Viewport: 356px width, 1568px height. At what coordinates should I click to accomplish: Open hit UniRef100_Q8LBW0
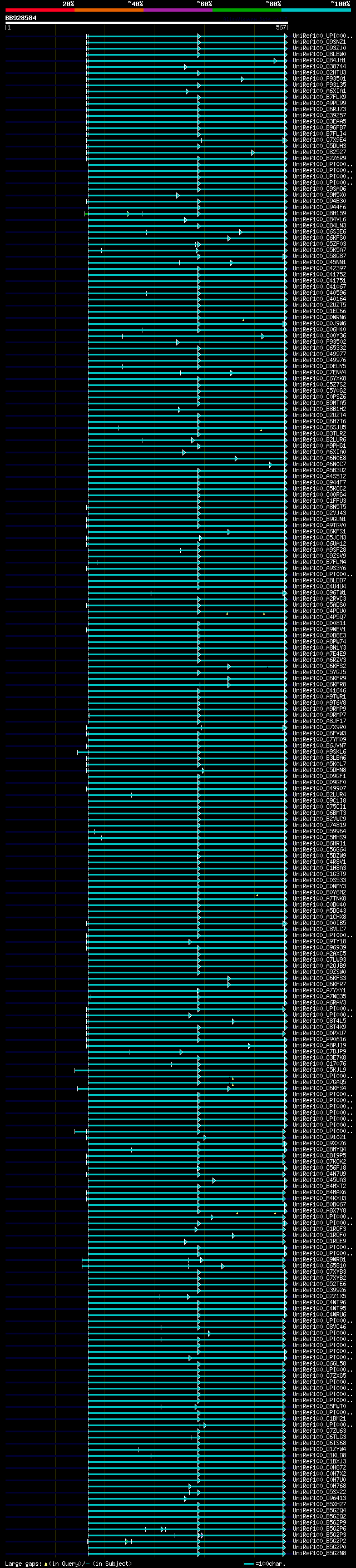click(x=319, y=54)
